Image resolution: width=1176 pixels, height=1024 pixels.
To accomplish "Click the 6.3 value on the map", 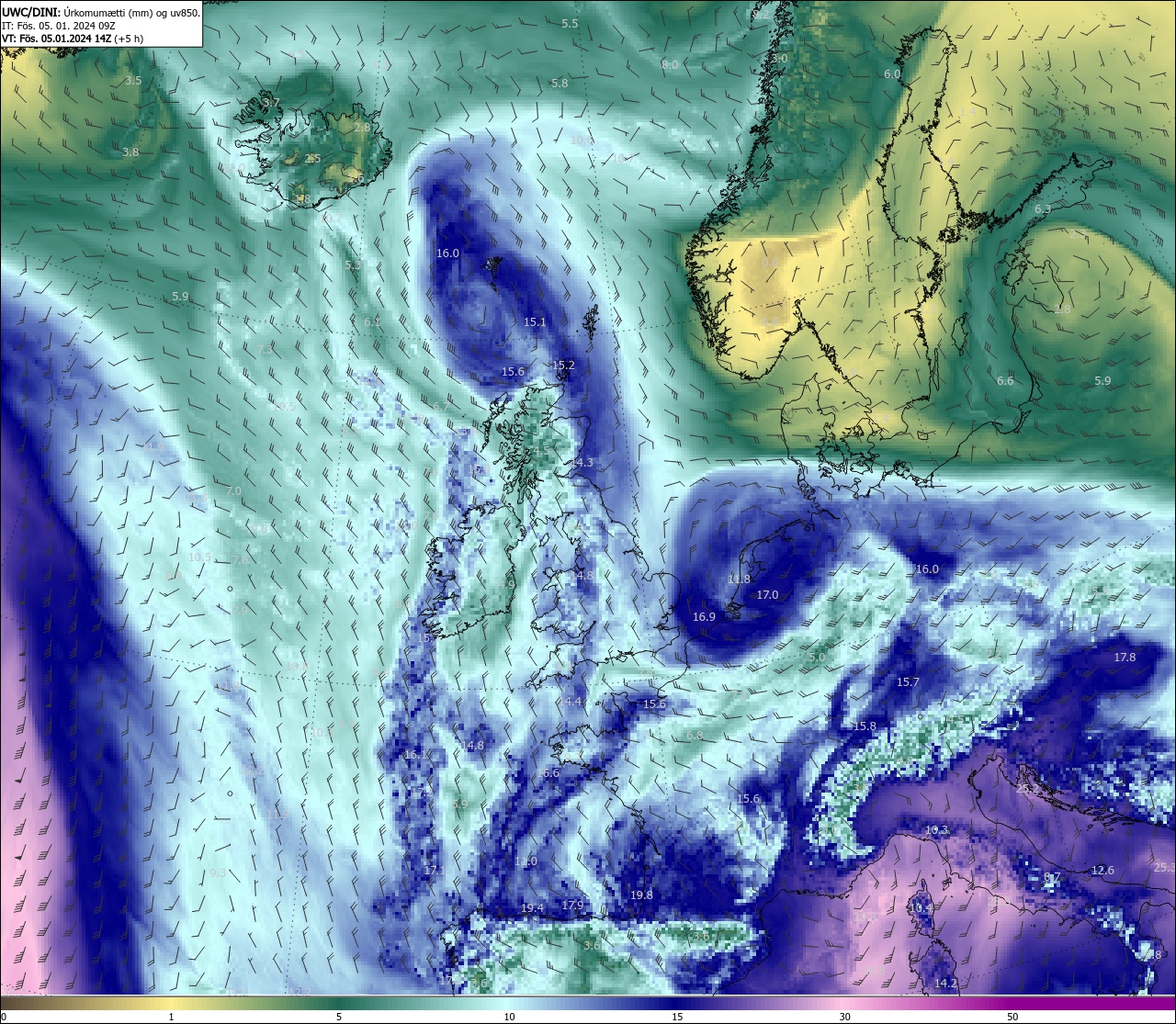I will coord(1043,209).
